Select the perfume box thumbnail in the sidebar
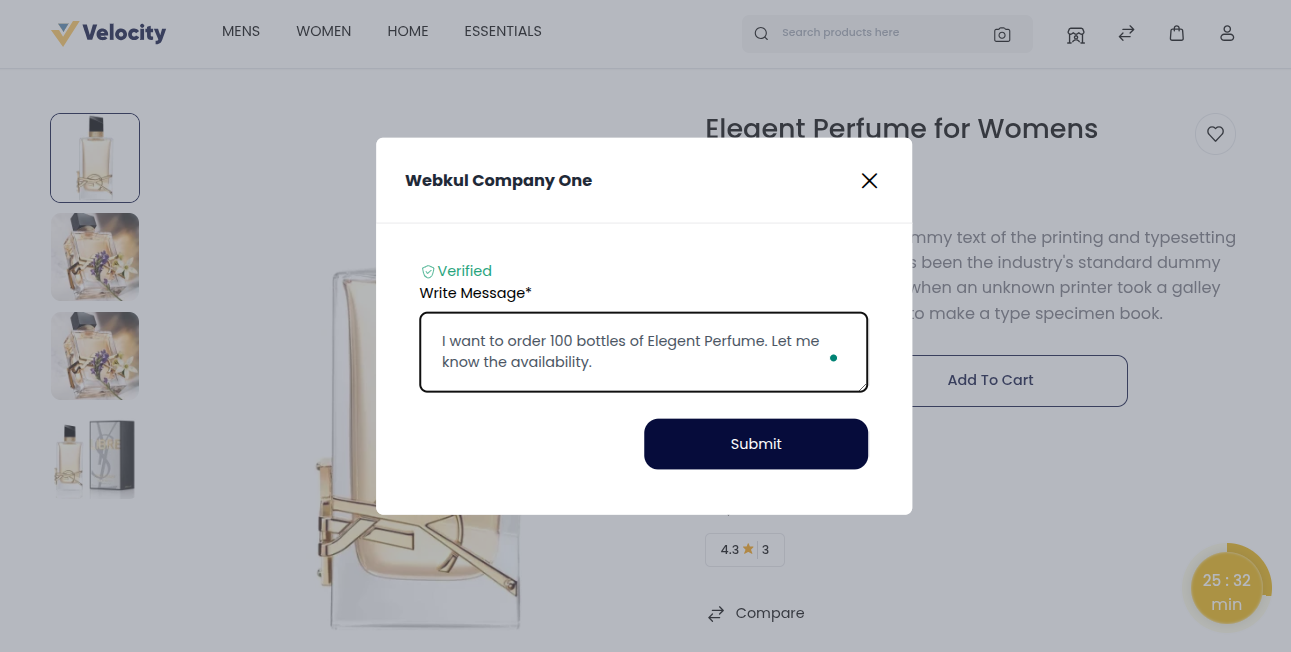The image size is (1291, 652). [x=95, y=457]
